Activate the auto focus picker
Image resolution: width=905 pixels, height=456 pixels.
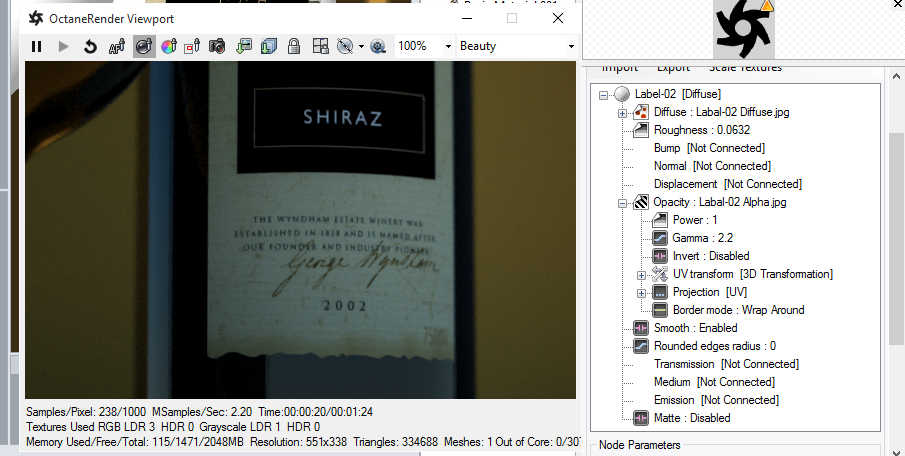point(117,46)
